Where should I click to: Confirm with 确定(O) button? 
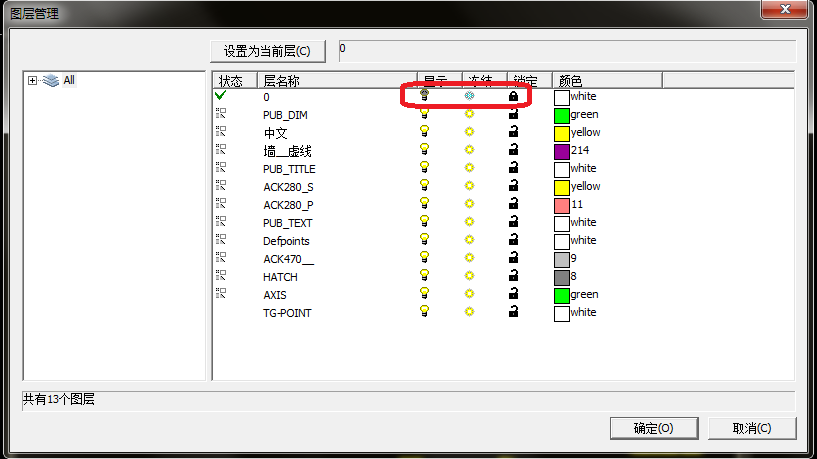pos(654,428)
